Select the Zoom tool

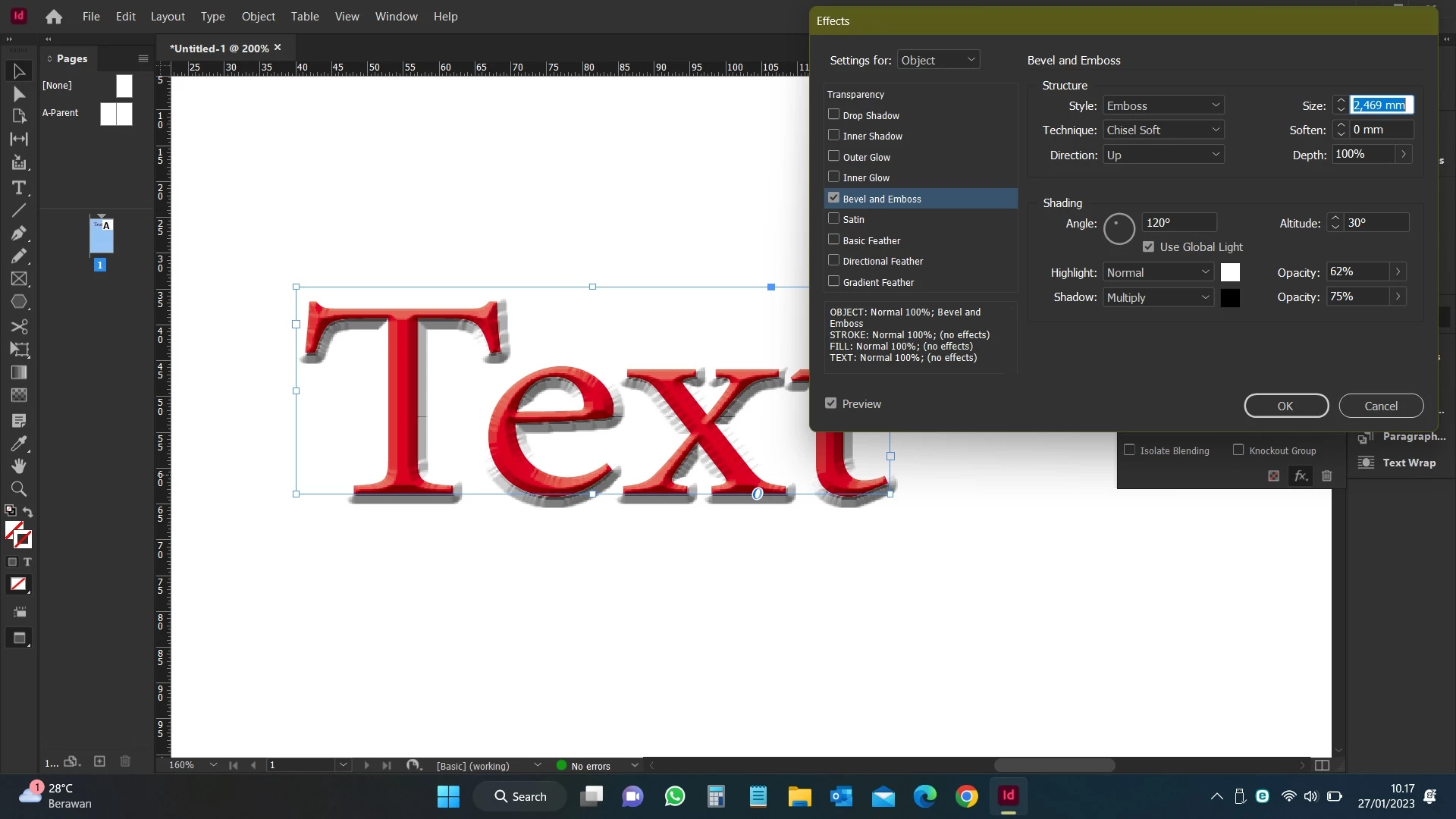(x=19, y=489)
